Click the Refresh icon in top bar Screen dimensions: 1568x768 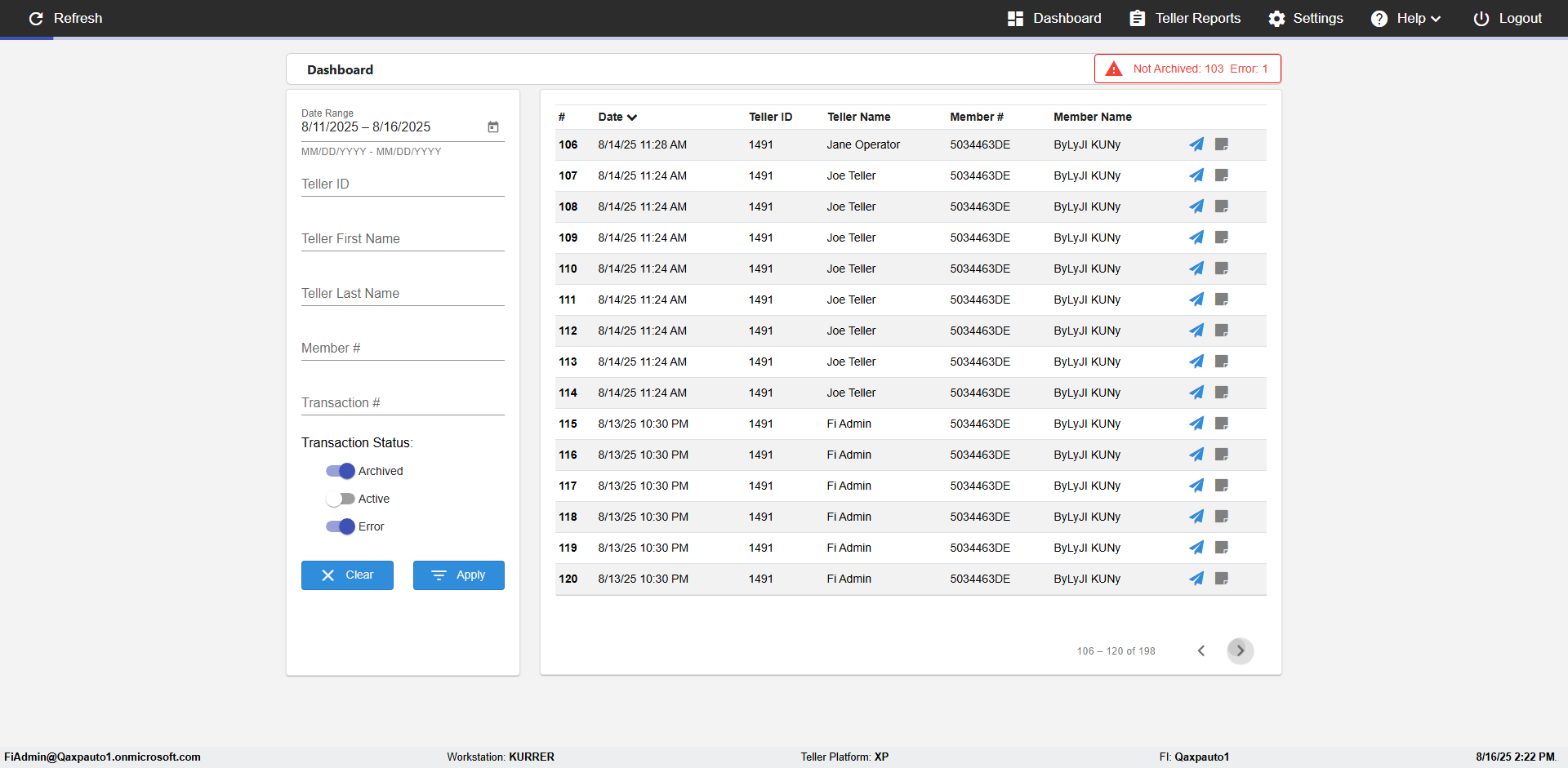pyautogui.click(x=36, y=18)
